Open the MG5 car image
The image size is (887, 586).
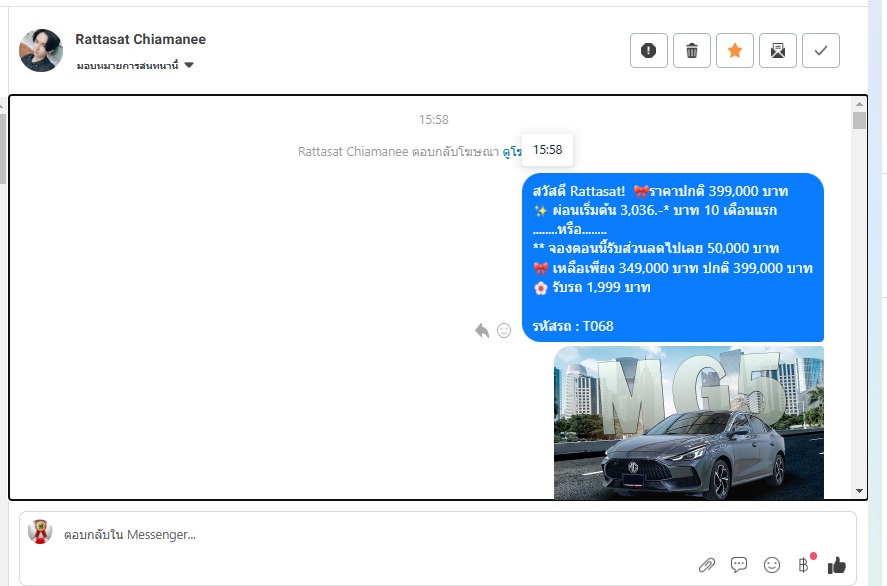point(688,423)
